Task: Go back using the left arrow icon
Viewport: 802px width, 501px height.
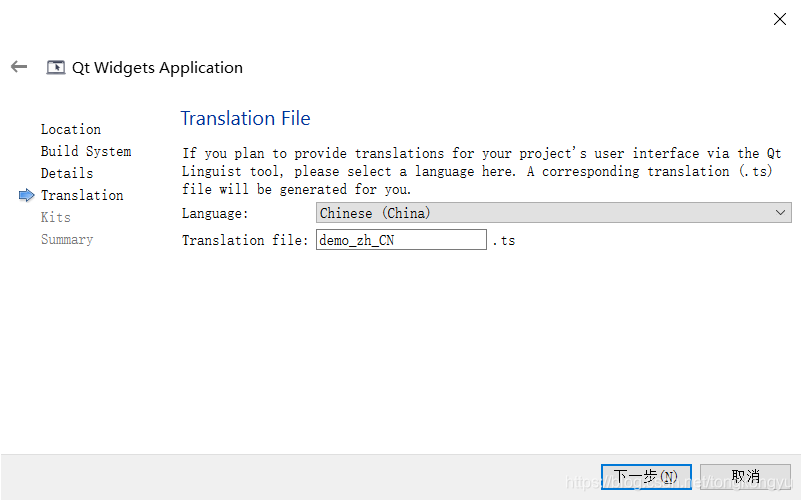Action: point(19,66)
